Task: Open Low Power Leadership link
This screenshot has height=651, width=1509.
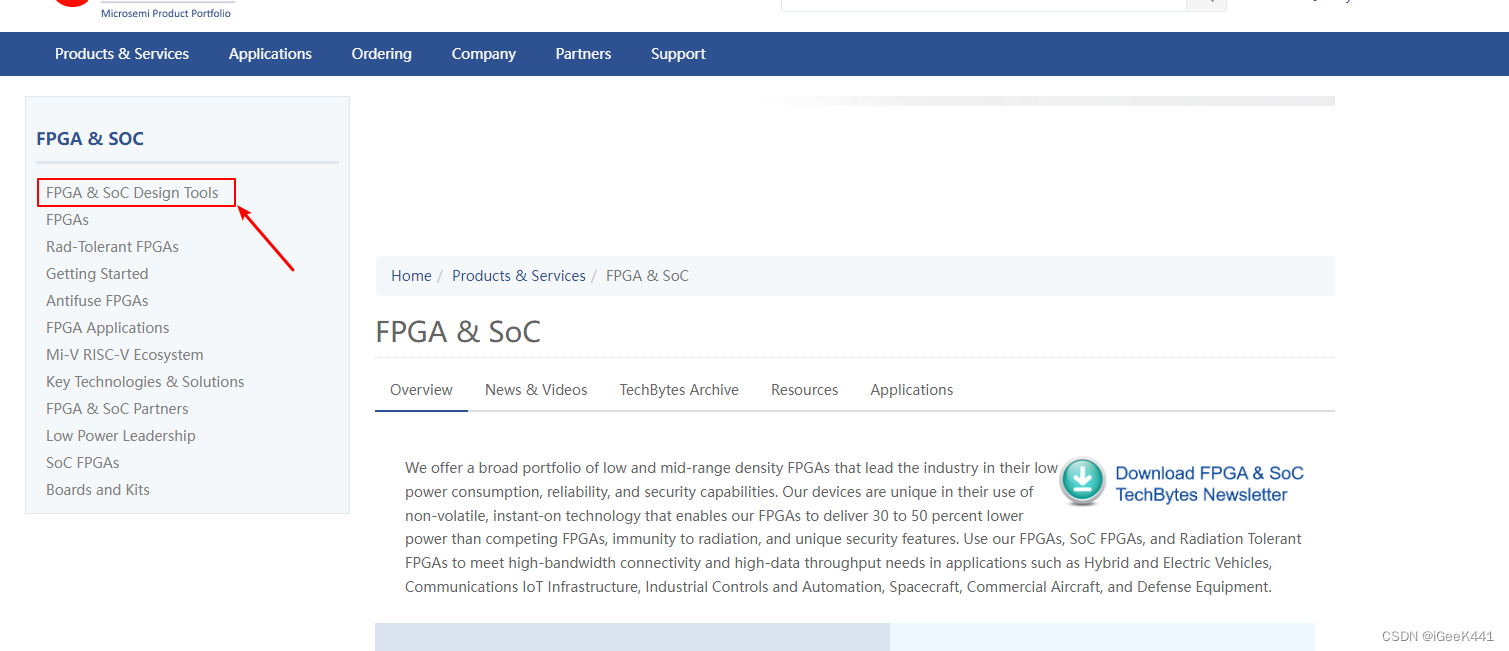Action: coord(121,436)
